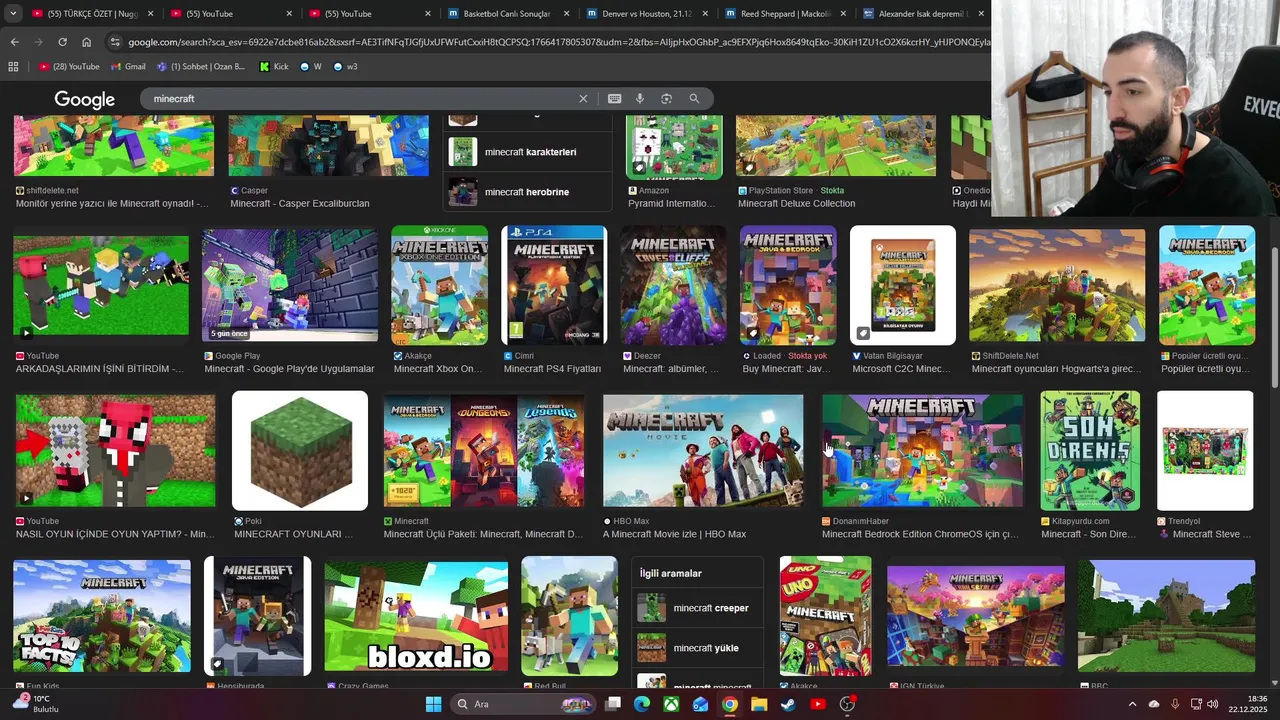Open the YouTube bookmark
Viewport: 1280px width, 720px height.
point(69,67)
